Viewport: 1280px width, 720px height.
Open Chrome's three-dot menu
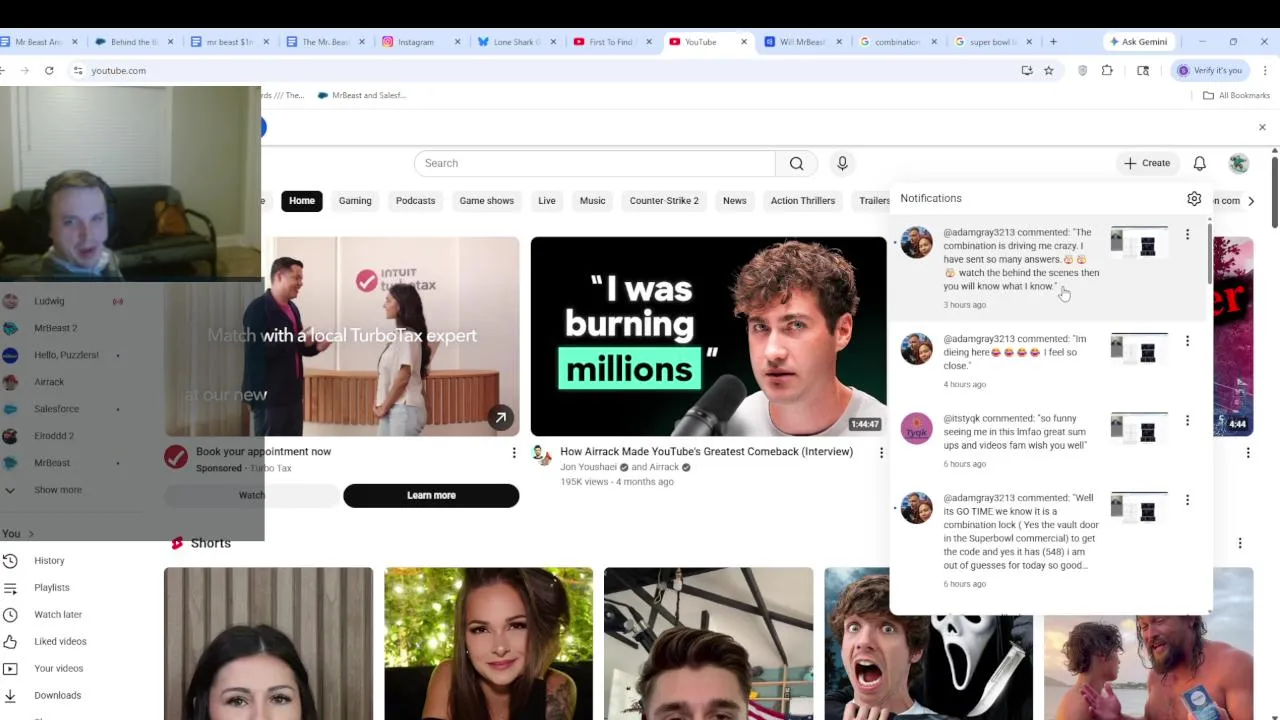tap(1265, 70)
